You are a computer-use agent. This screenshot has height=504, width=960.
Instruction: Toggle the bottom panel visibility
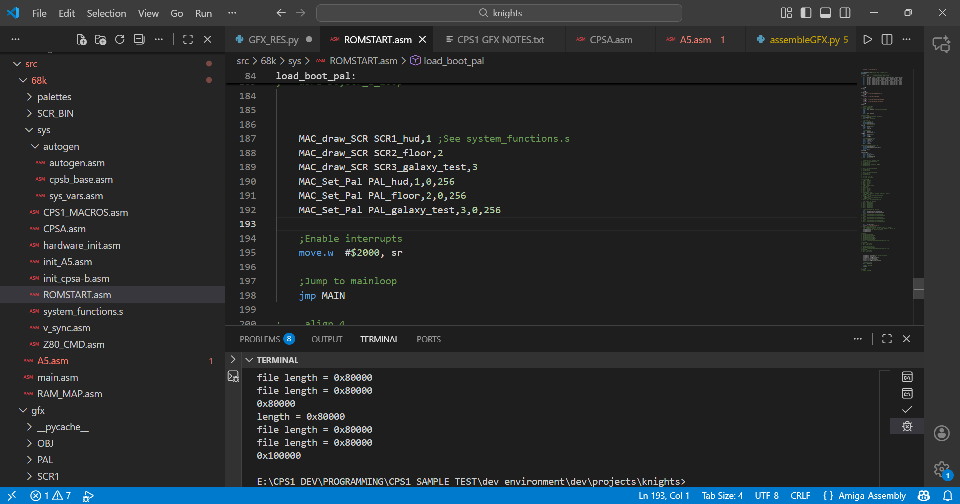[x=825, y=13]
